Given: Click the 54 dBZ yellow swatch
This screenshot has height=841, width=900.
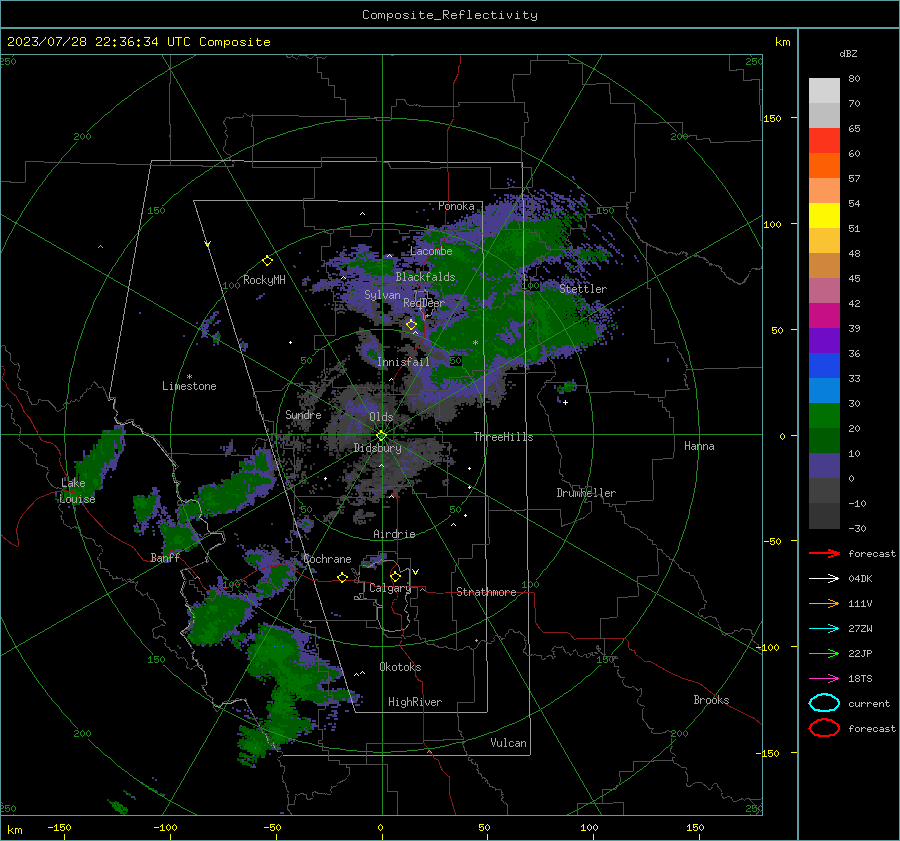Looking at the screenshot, I should coord(824,215).
